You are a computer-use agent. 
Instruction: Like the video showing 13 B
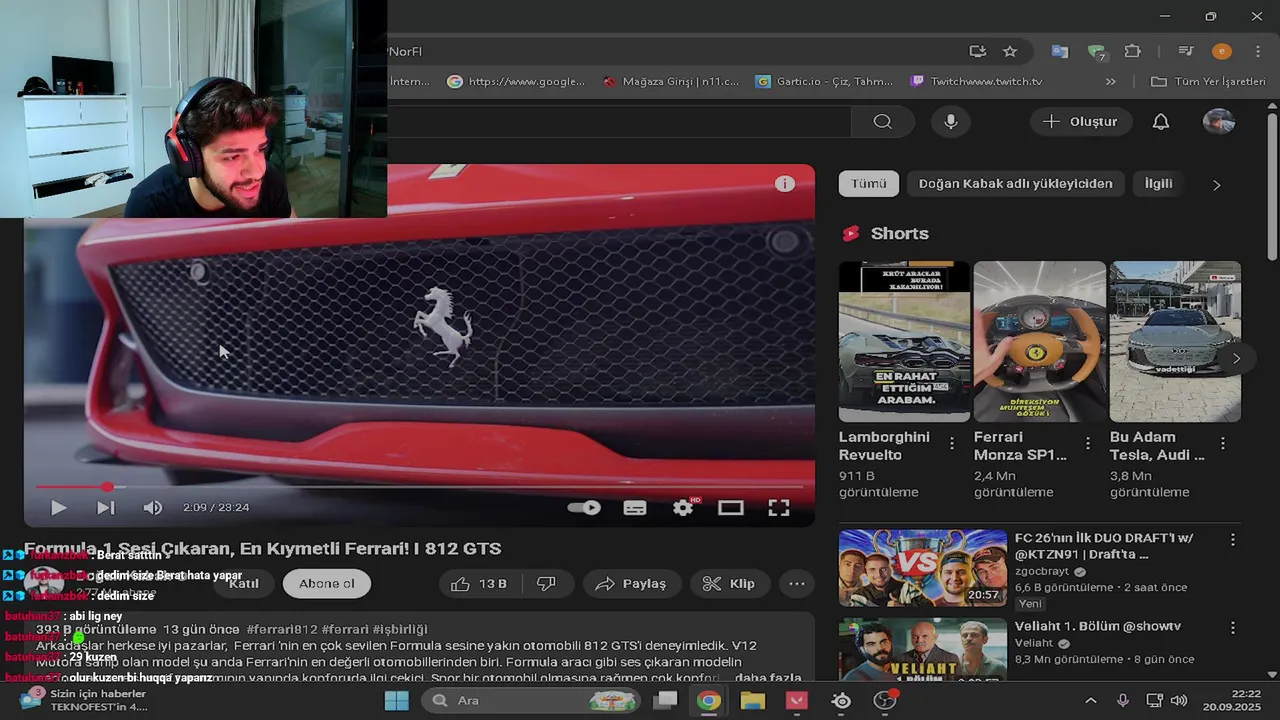click(x=479, y=584)
